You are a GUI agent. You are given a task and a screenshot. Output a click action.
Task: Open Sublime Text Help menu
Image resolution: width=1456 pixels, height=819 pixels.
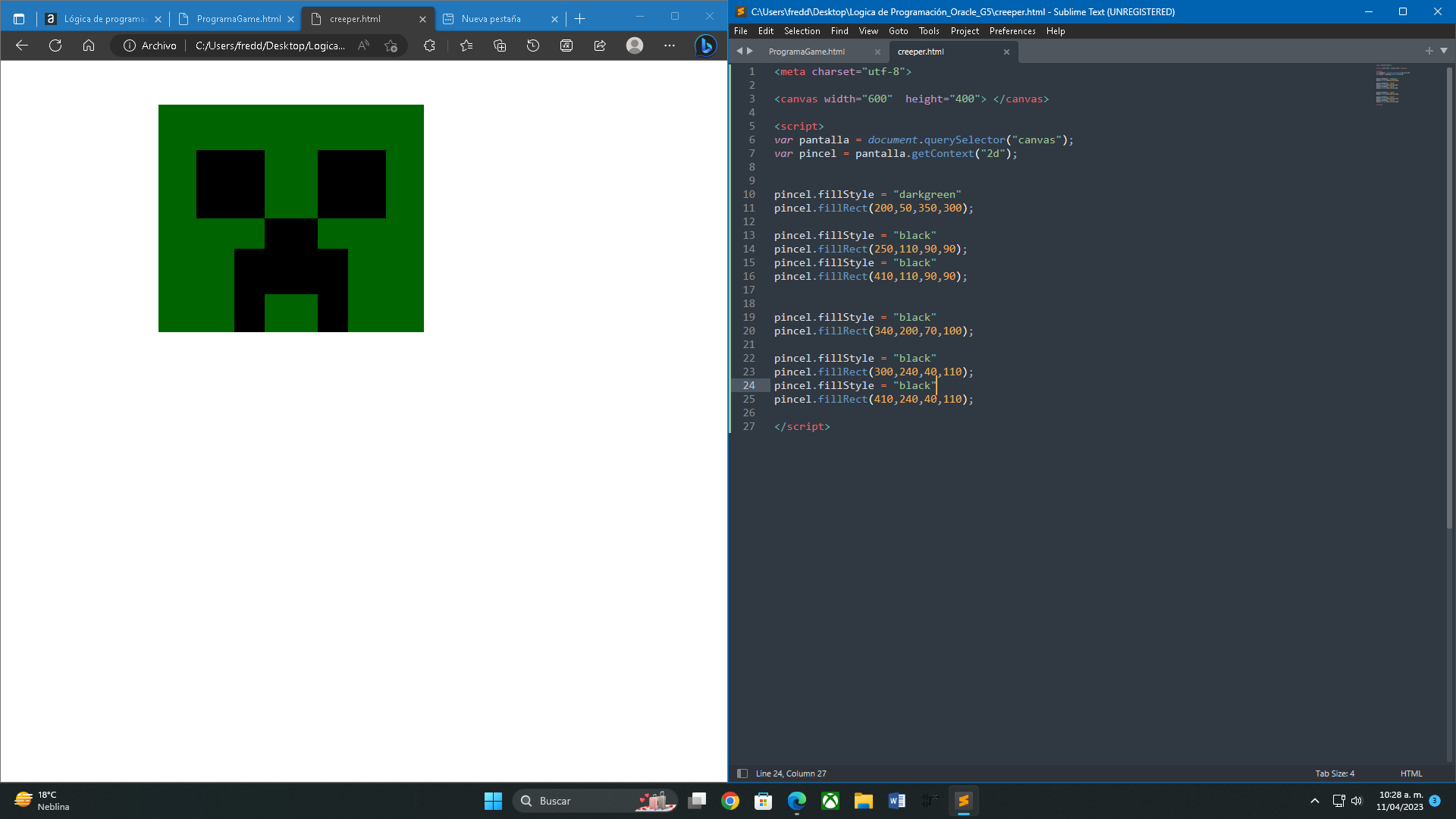click(x=1056, y=31)
